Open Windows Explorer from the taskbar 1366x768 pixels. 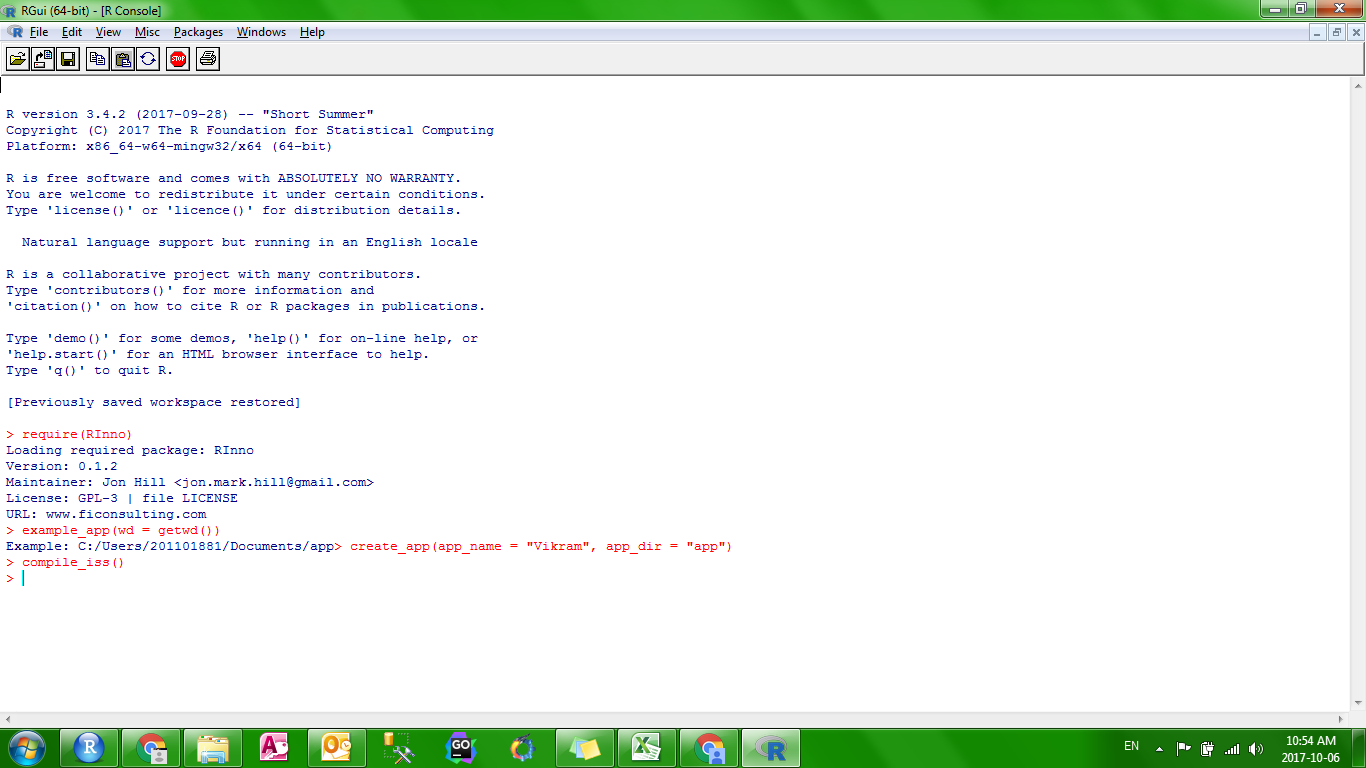click(213, 748)
